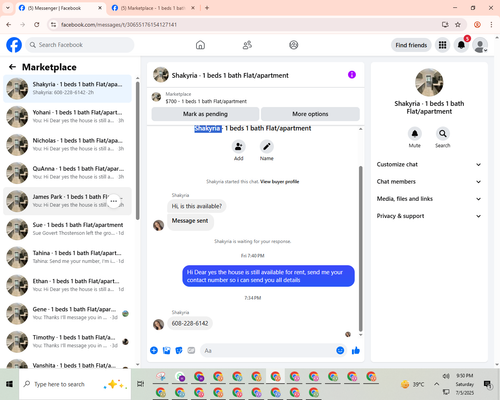Switch to the Messenger | Facebook tab
The width and height of the screenshot is (500, 400).
(x=60, y=8)
